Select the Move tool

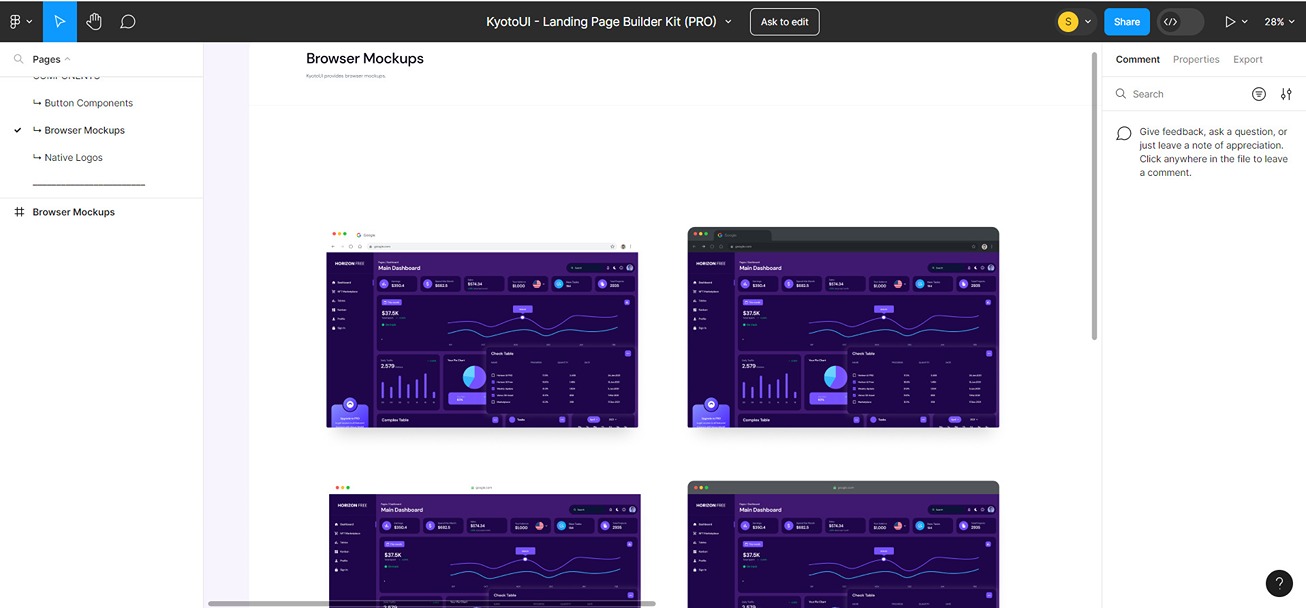[60, 20]
